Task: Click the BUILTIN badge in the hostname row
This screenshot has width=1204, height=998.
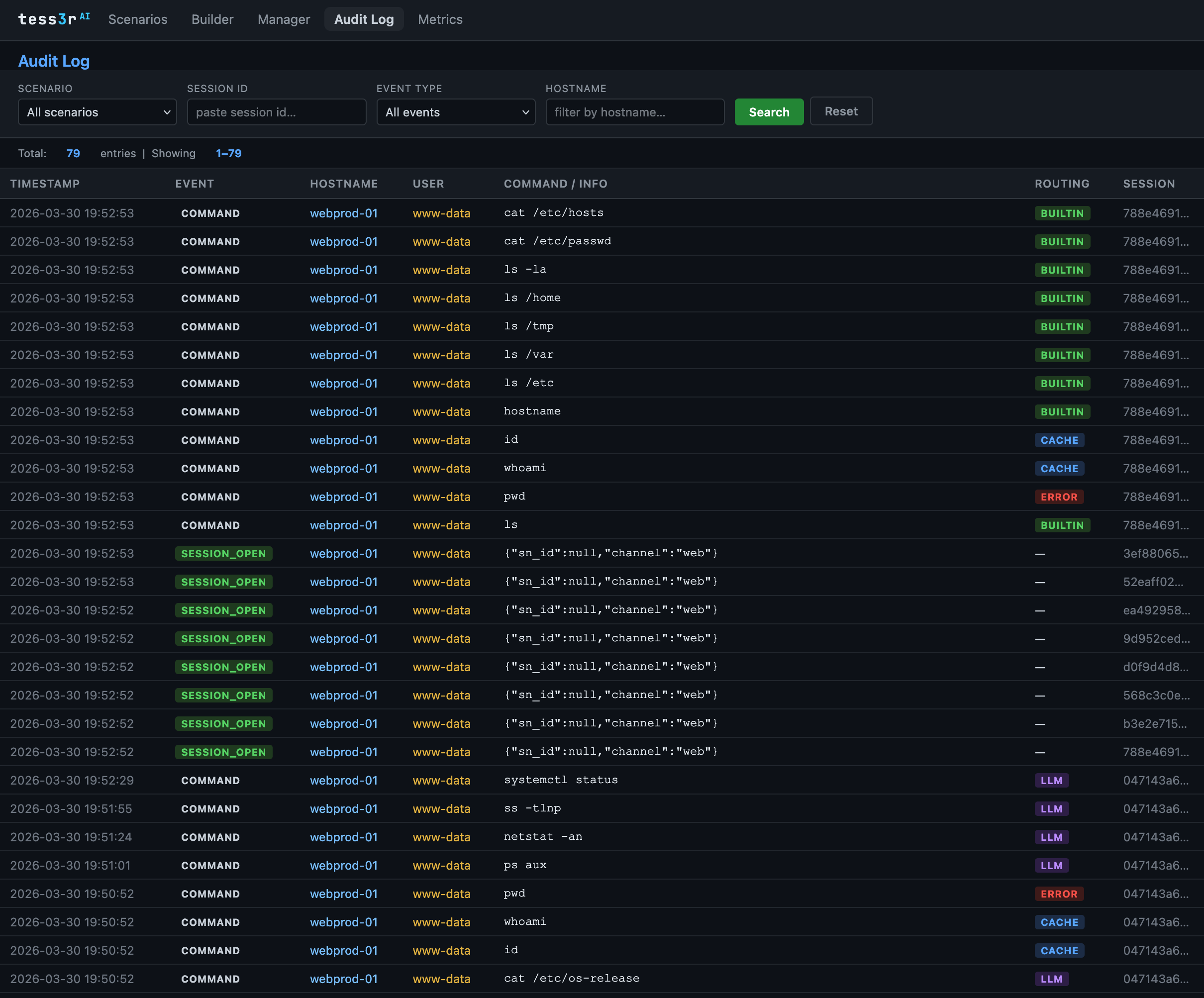Action: pyautogui.click(x=1062, y=411)
